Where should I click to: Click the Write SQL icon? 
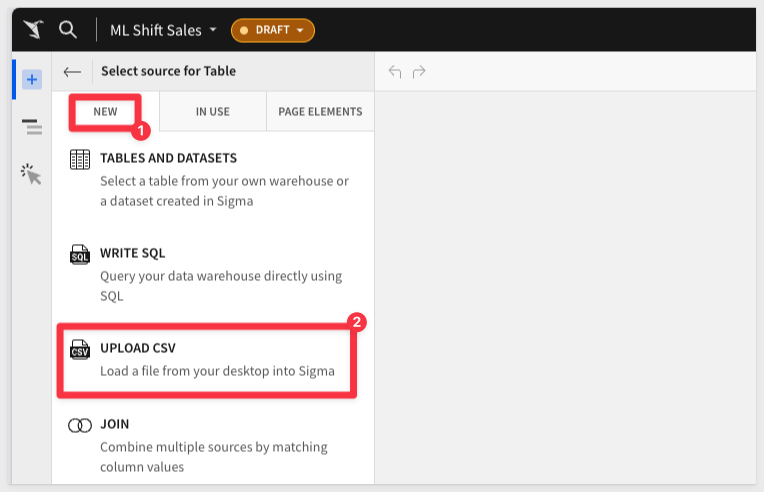(80, 254)
